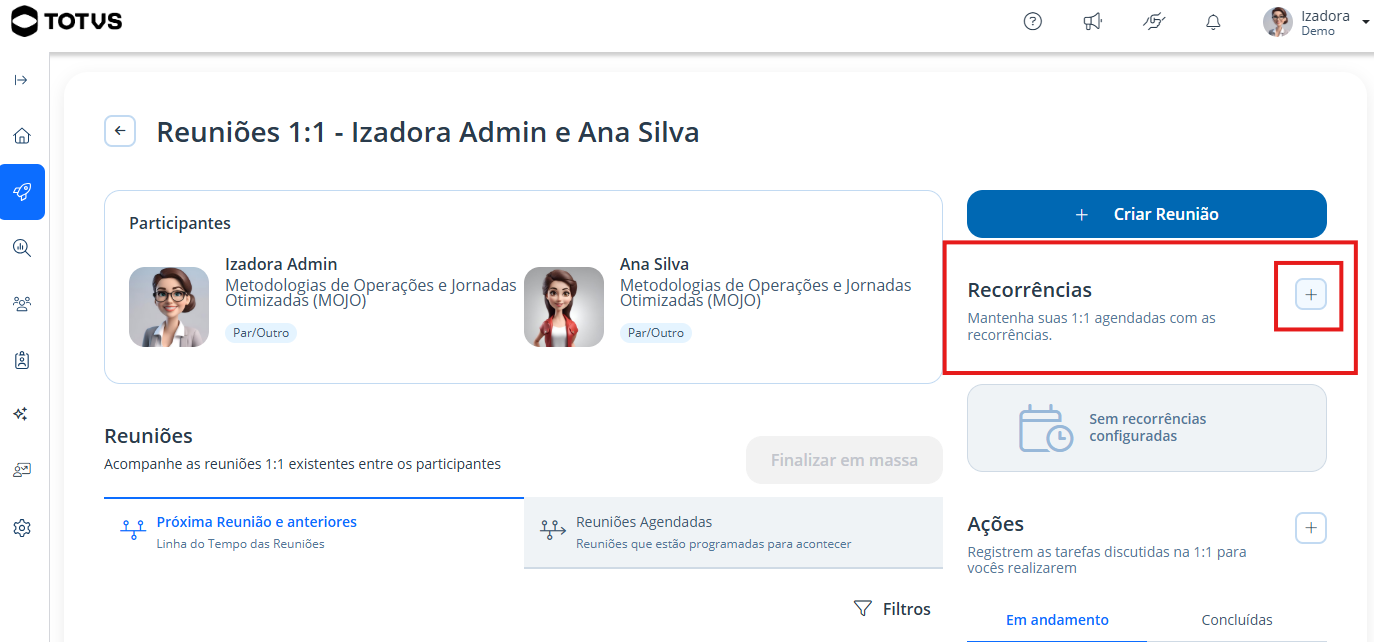Switch to the Reuniões Agendadas tab

click(x=733, y=532)
